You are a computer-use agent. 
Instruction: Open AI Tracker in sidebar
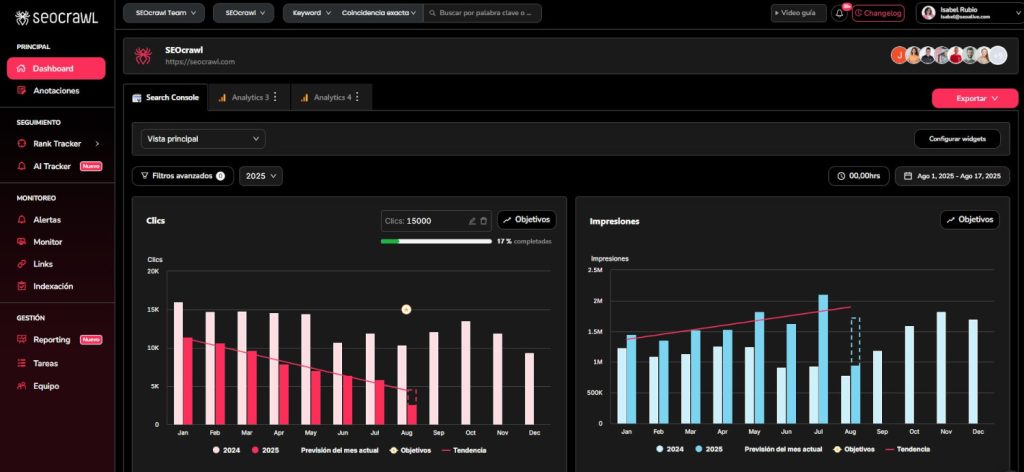point(52,166)
